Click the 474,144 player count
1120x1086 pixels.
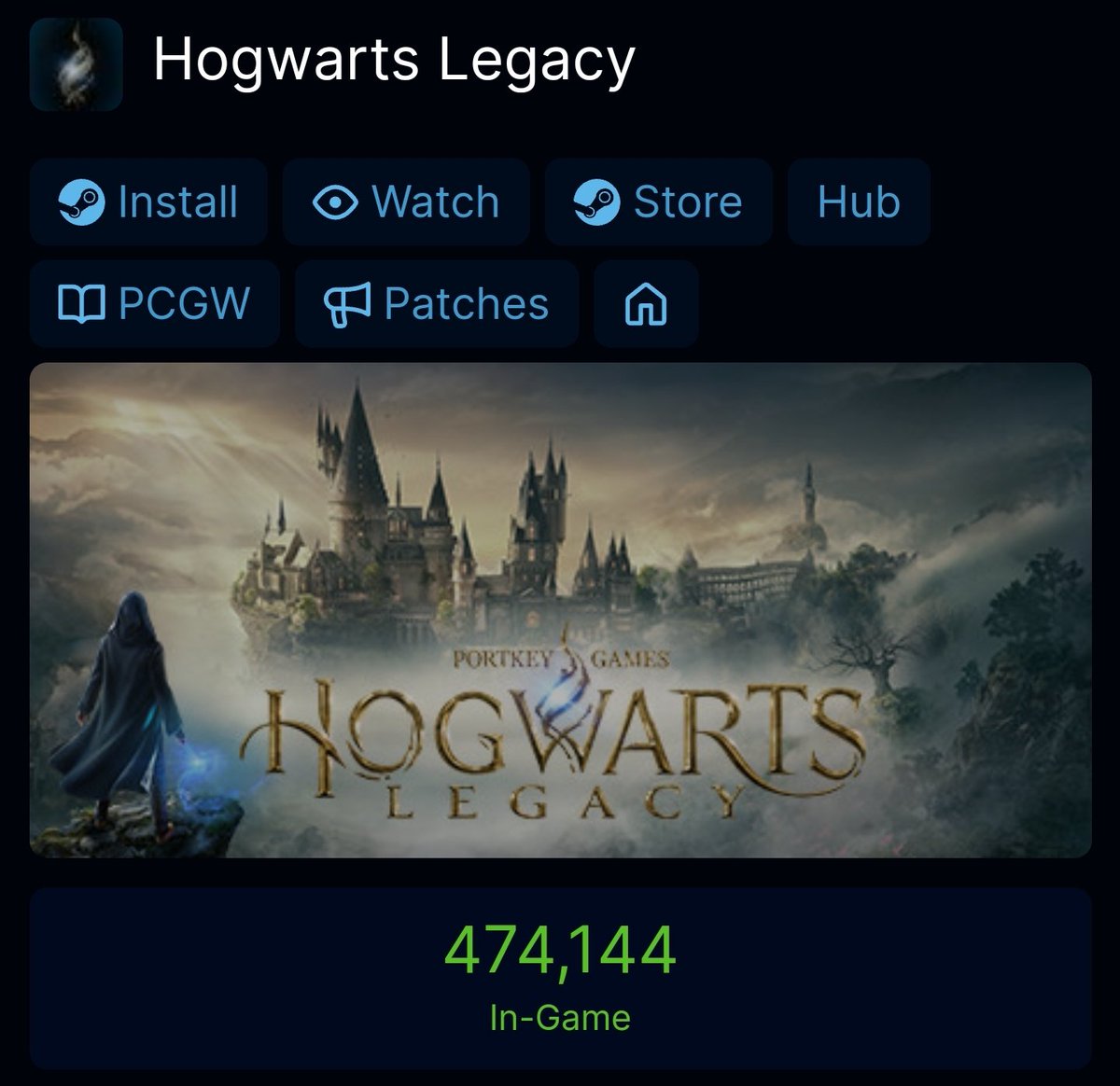point(560,951)
